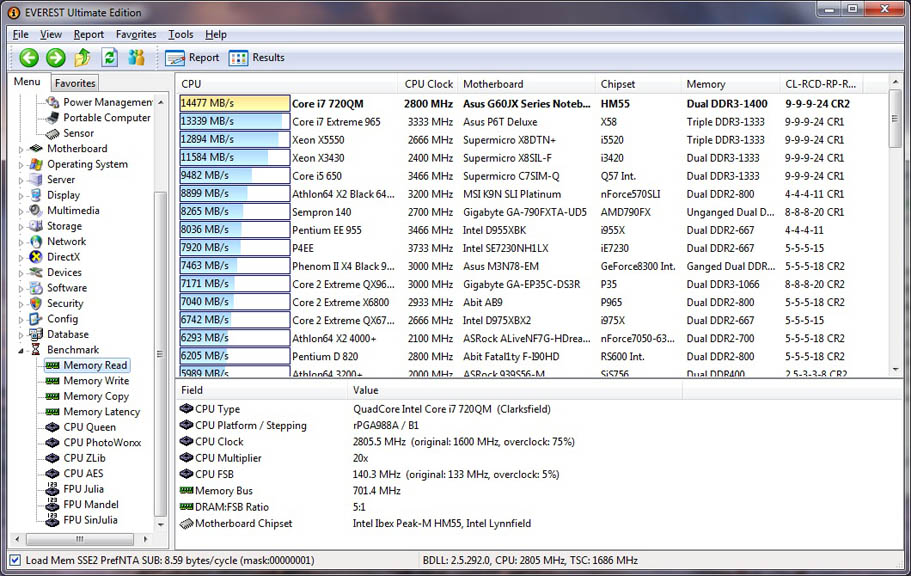
Task: Select the Benchmark hourglass icon
Action: 36,350
